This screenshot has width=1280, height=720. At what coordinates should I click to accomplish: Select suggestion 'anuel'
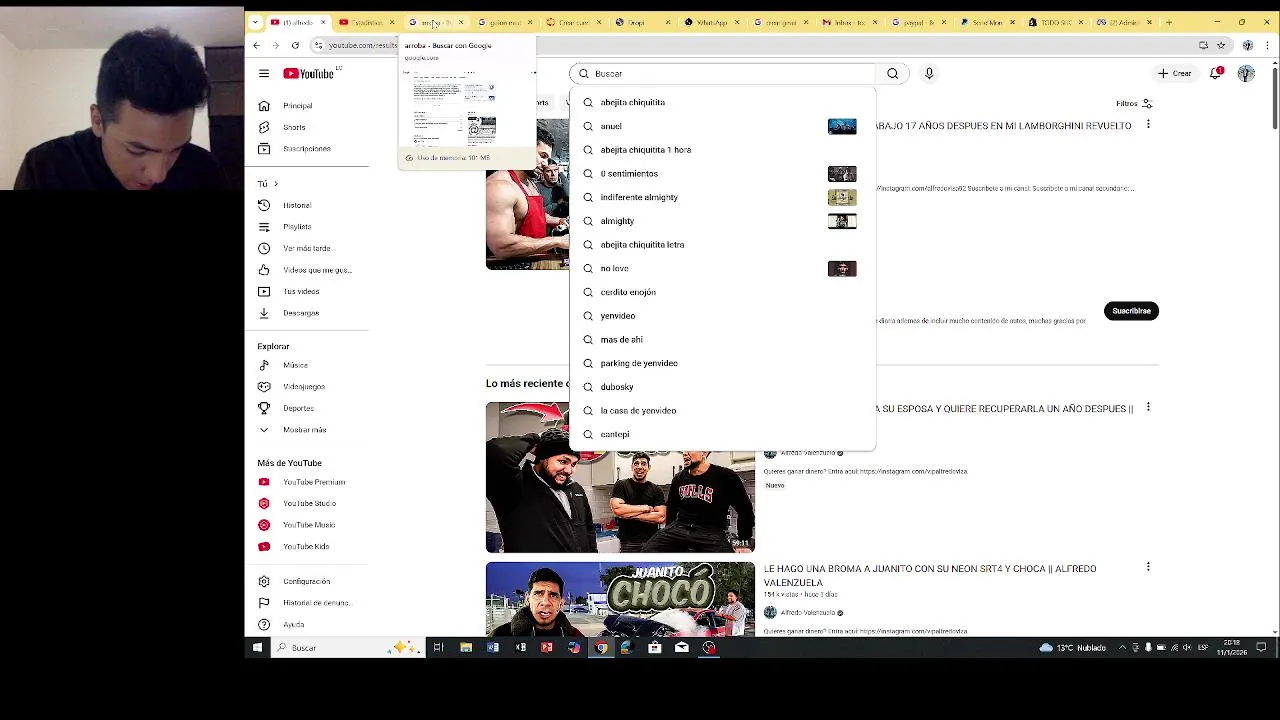[722, 126]
